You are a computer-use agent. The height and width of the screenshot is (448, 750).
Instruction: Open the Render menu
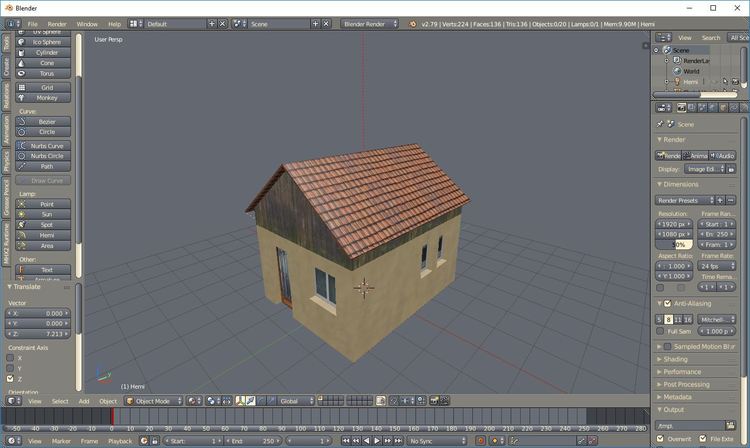tap(57, 24)
